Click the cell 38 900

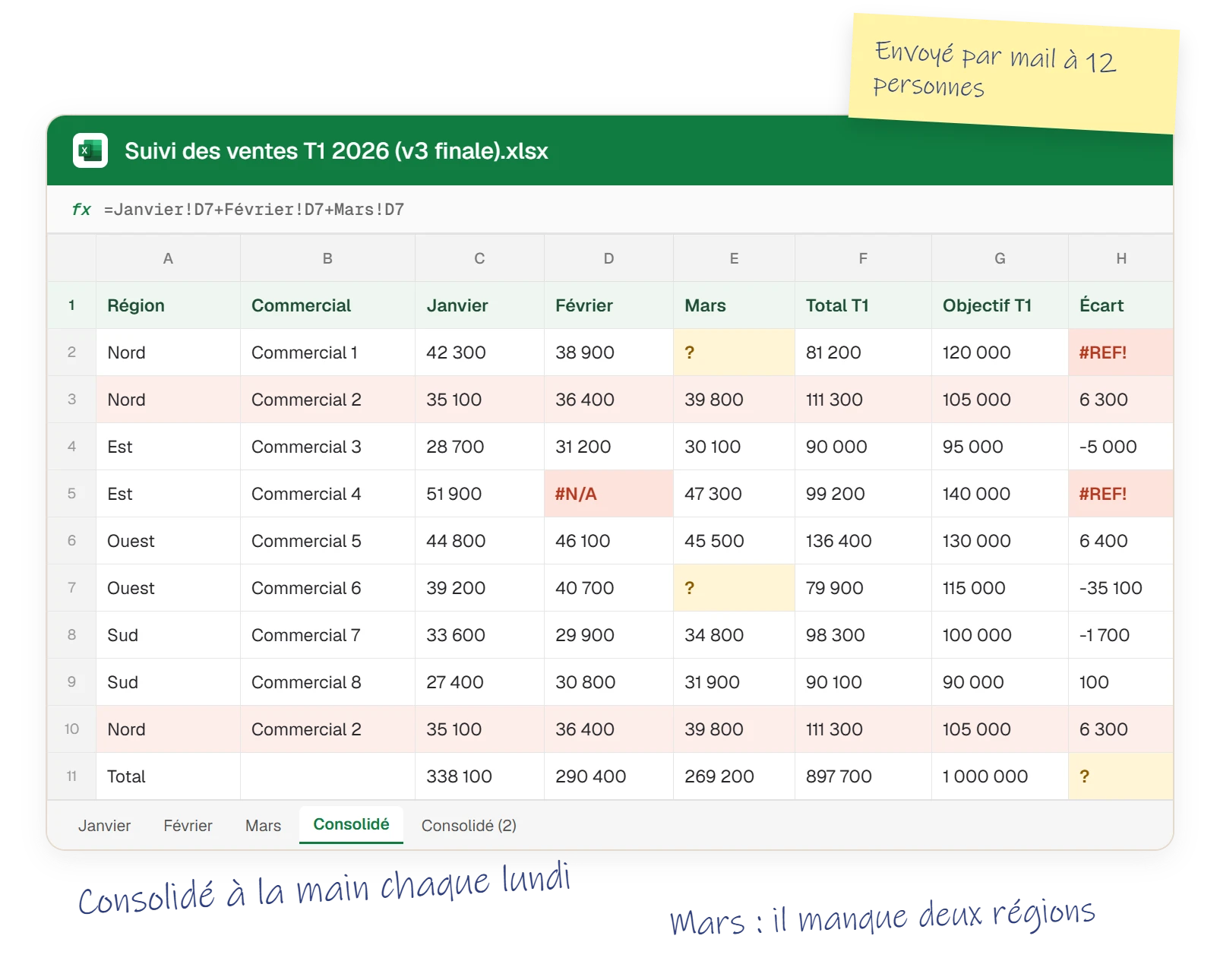pyautogui.click(x=608, y=352)
